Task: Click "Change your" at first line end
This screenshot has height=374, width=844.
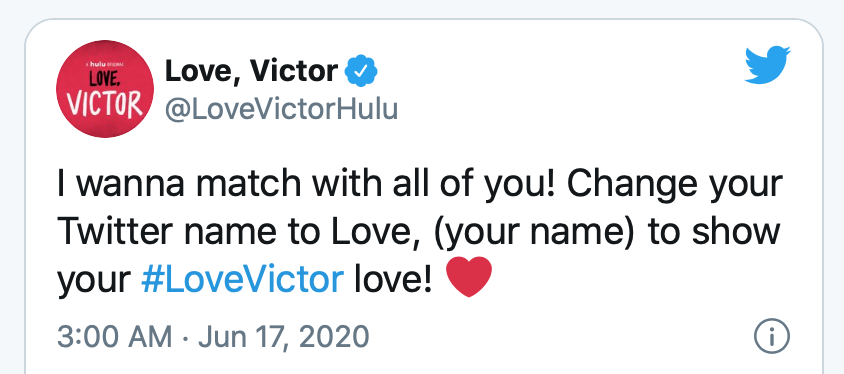Action: click(675, 185)
